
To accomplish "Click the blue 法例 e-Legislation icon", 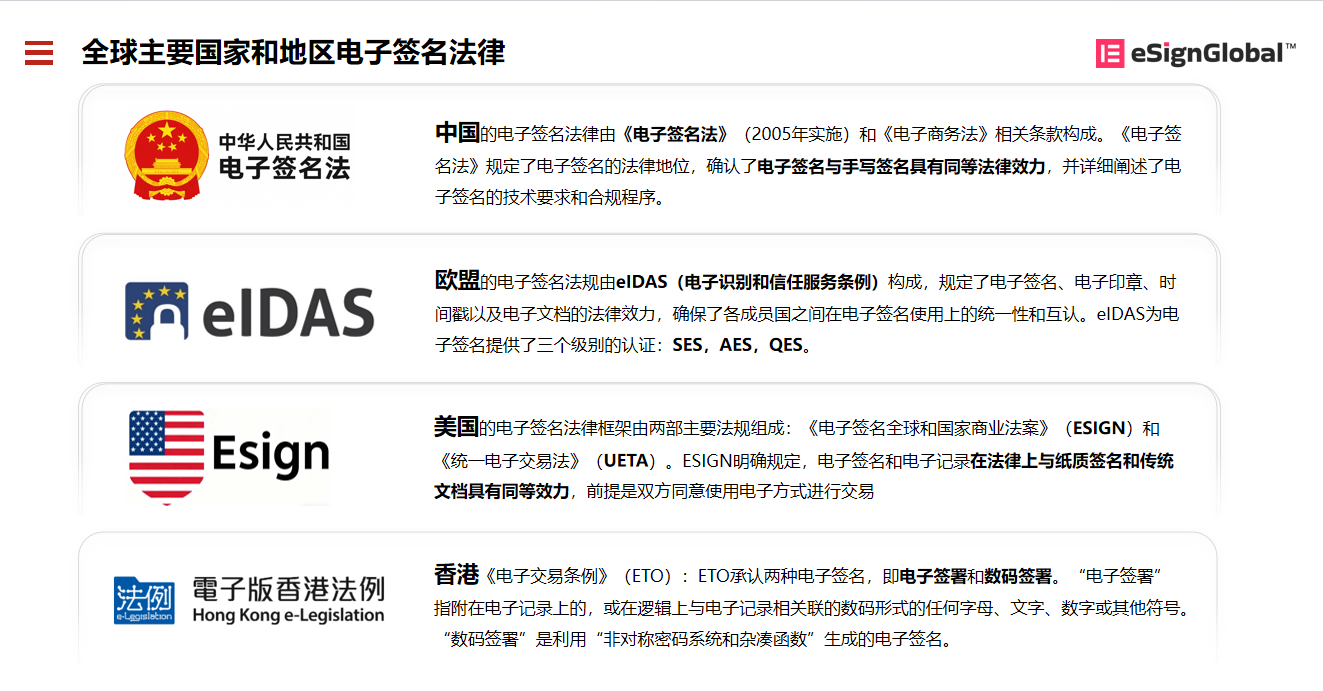I will pos(144,600).
